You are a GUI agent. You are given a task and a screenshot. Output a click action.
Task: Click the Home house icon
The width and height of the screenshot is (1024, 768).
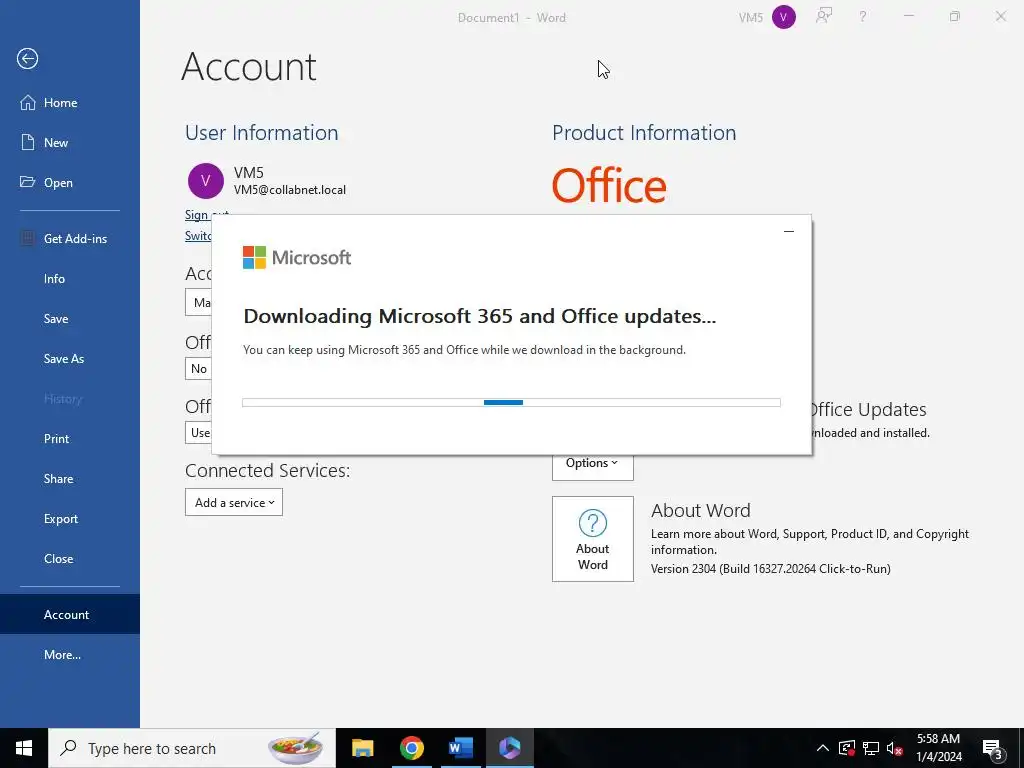pyautogui.click(x=27, y=103)
